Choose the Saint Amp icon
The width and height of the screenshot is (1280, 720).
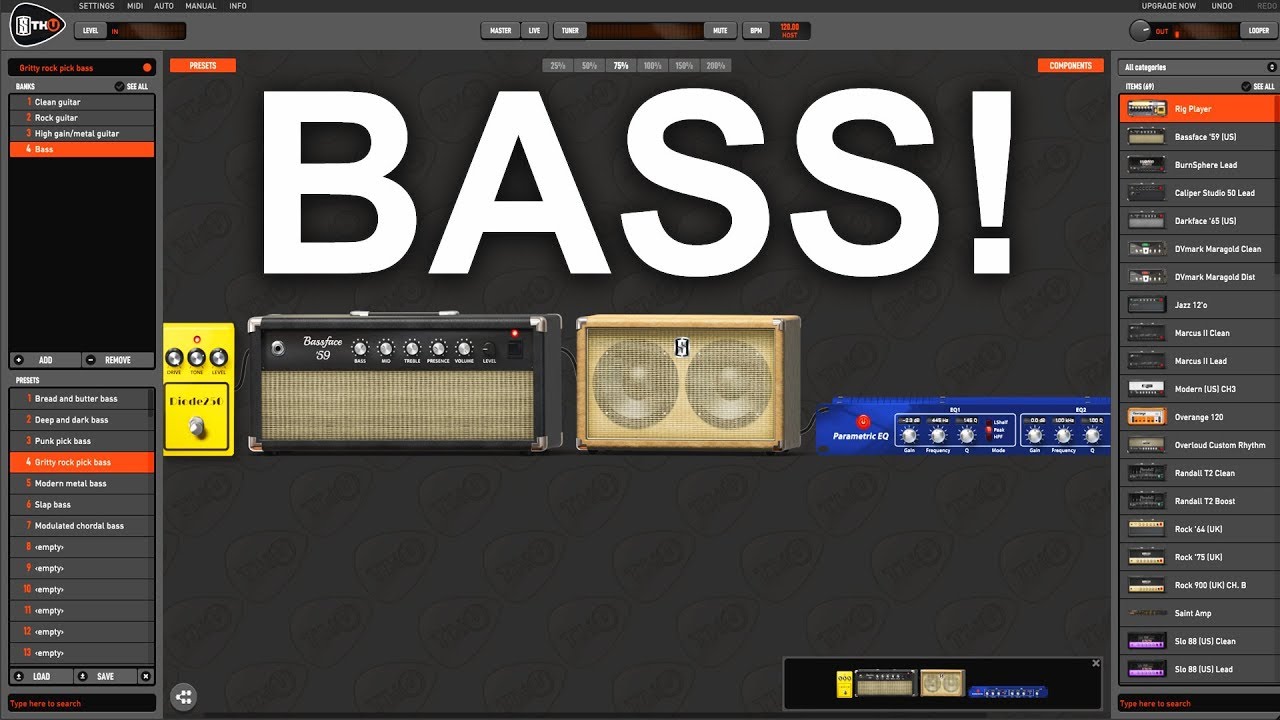[x=1145, y=613]
